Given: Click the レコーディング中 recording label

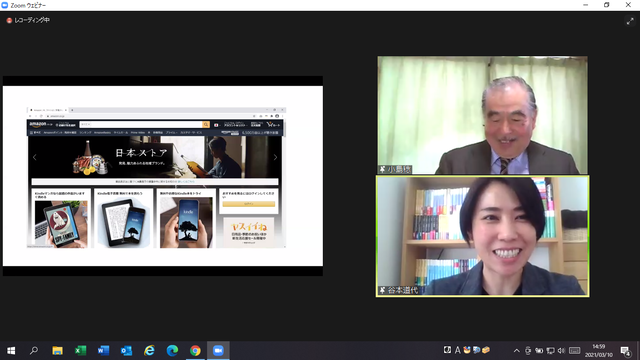Looking at the screenshot, I should 32,20.
